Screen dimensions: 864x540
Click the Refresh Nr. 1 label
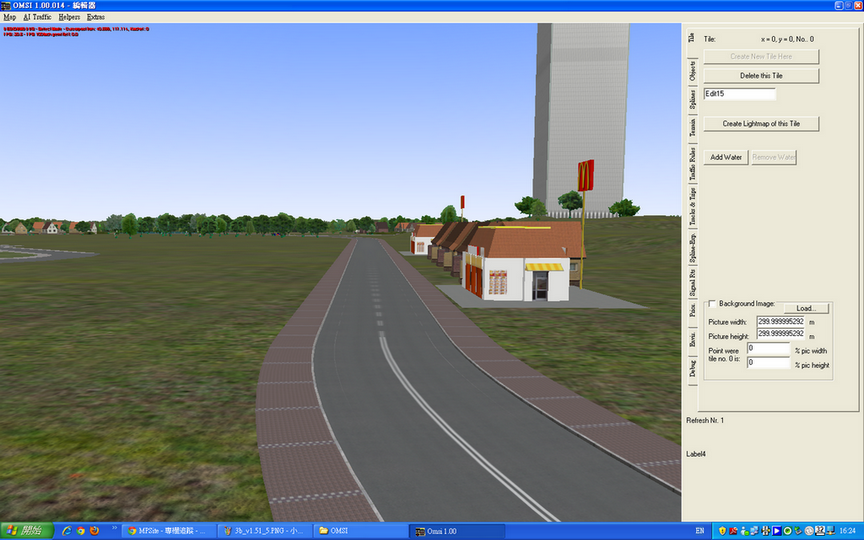click(705, 420)
